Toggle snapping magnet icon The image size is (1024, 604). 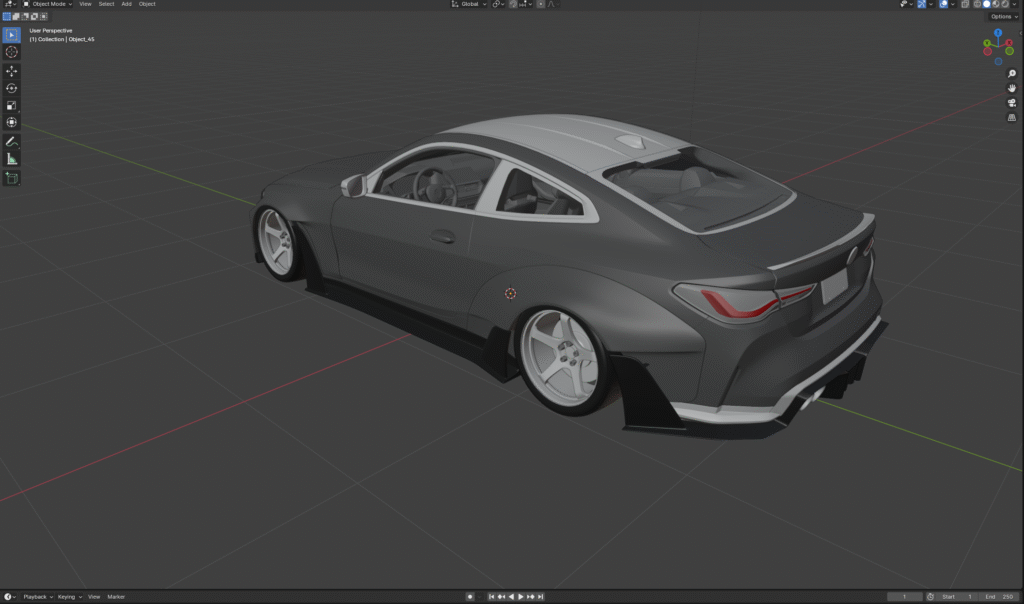(x=513, y=4)
